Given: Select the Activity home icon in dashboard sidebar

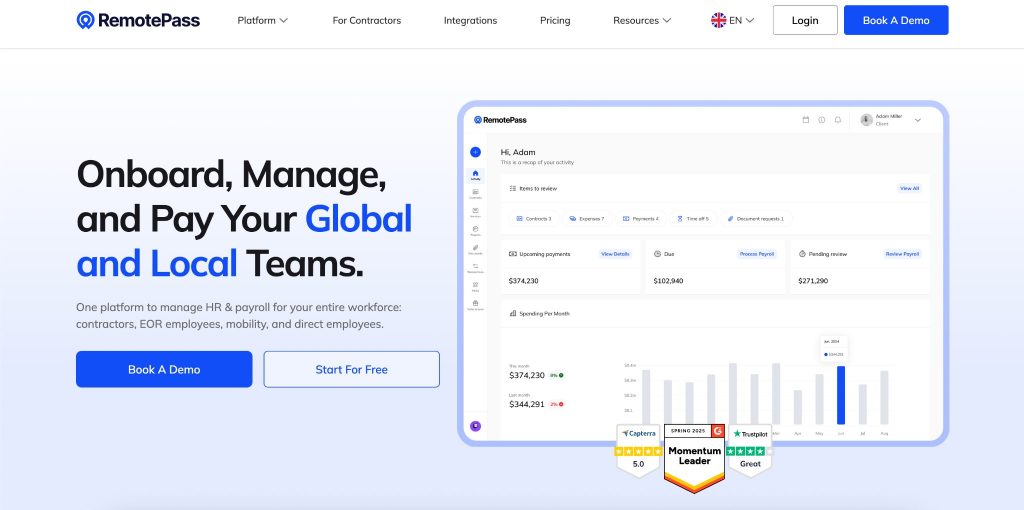Looking at the screenshot, I should pos(475,174).
